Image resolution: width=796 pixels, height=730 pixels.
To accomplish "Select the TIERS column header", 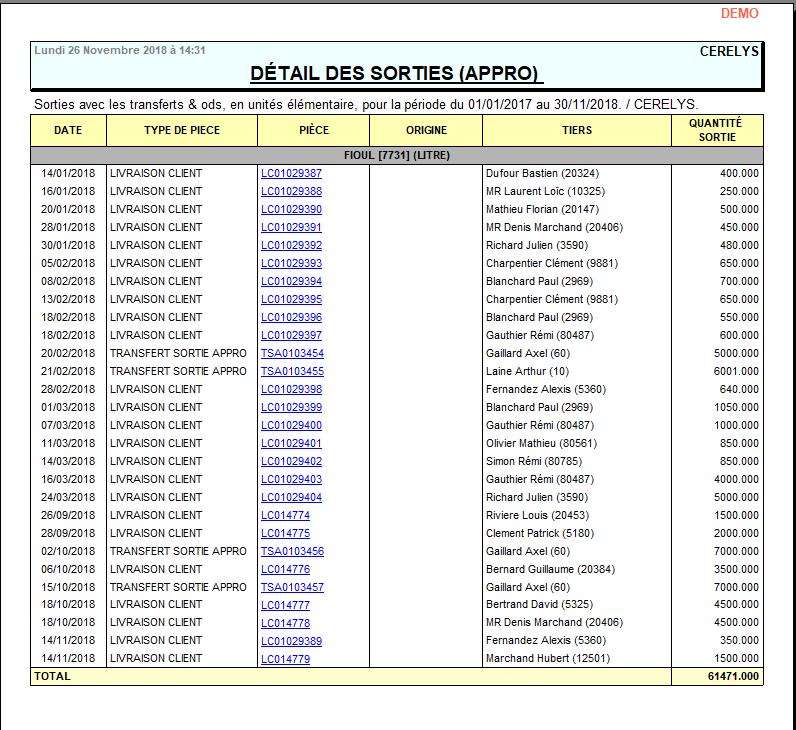I will 577,130.
